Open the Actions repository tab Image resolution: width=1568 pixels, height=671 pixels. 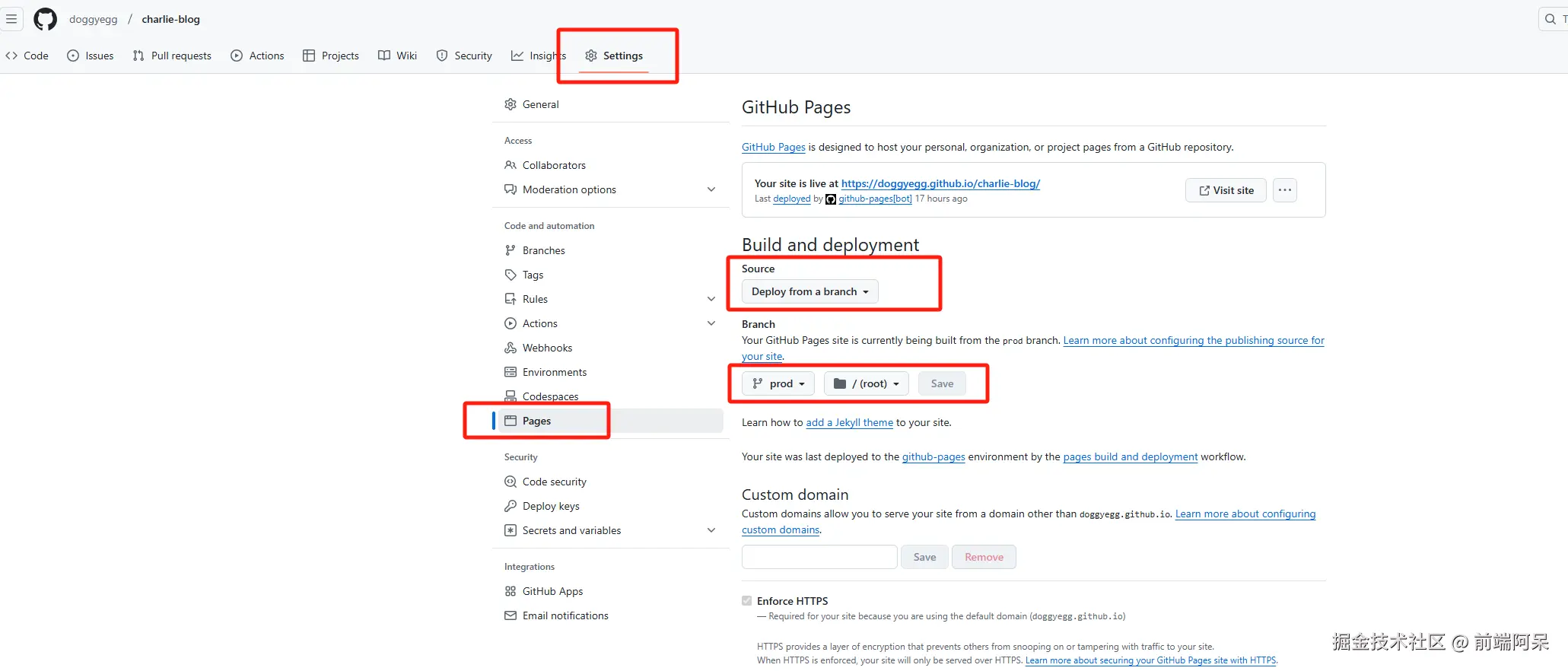pos(257,56)
